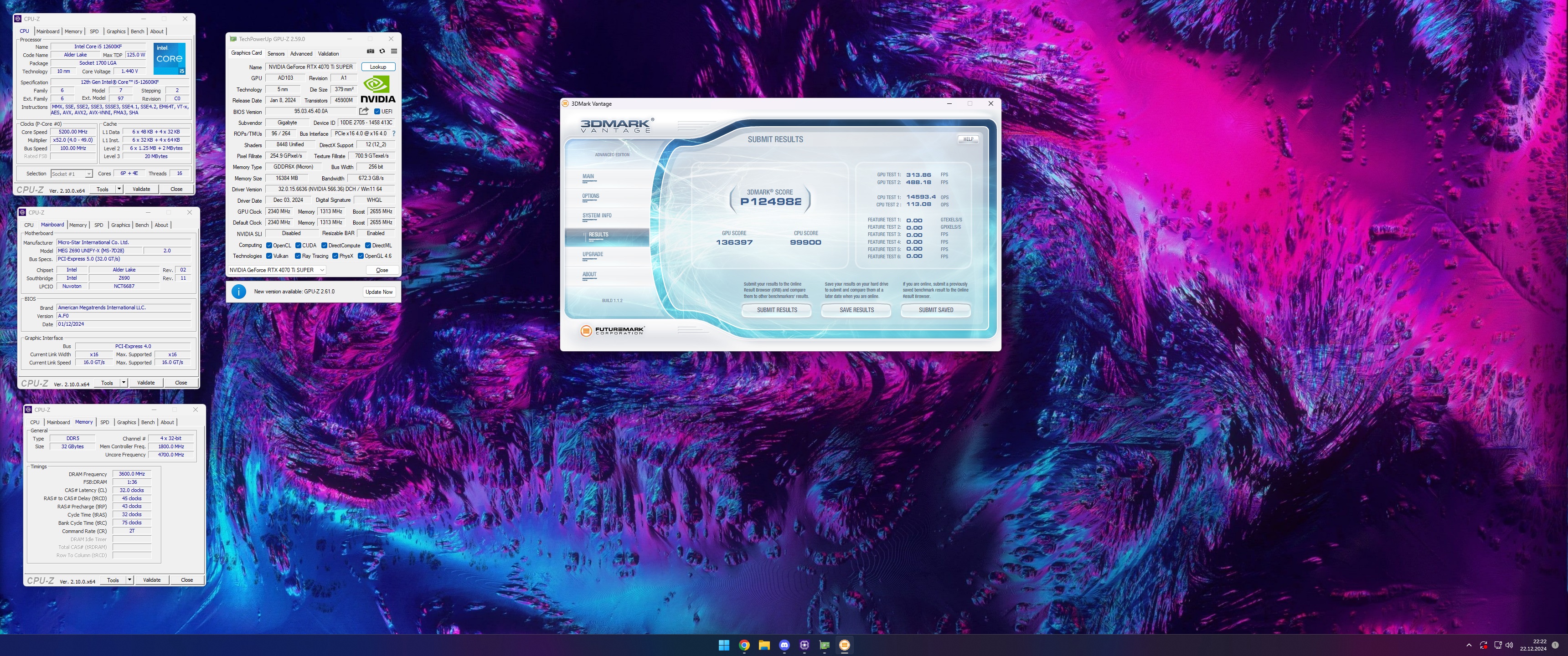Click the CPU-Z Memory window title icon

pyautogui.click(x=29, y=410)
